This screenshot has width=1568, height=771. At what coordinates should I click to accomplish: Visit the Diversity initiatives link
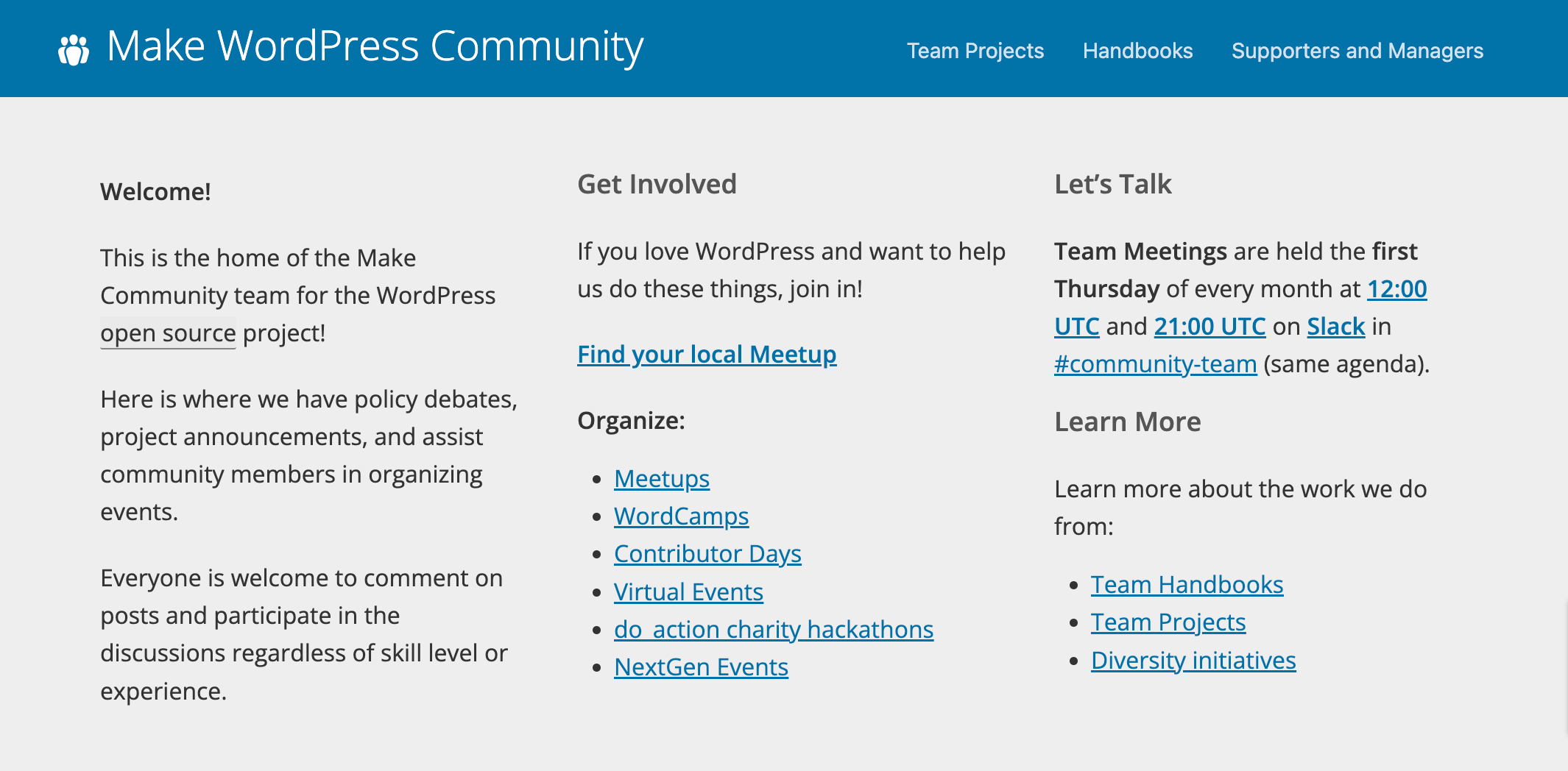1193,661
